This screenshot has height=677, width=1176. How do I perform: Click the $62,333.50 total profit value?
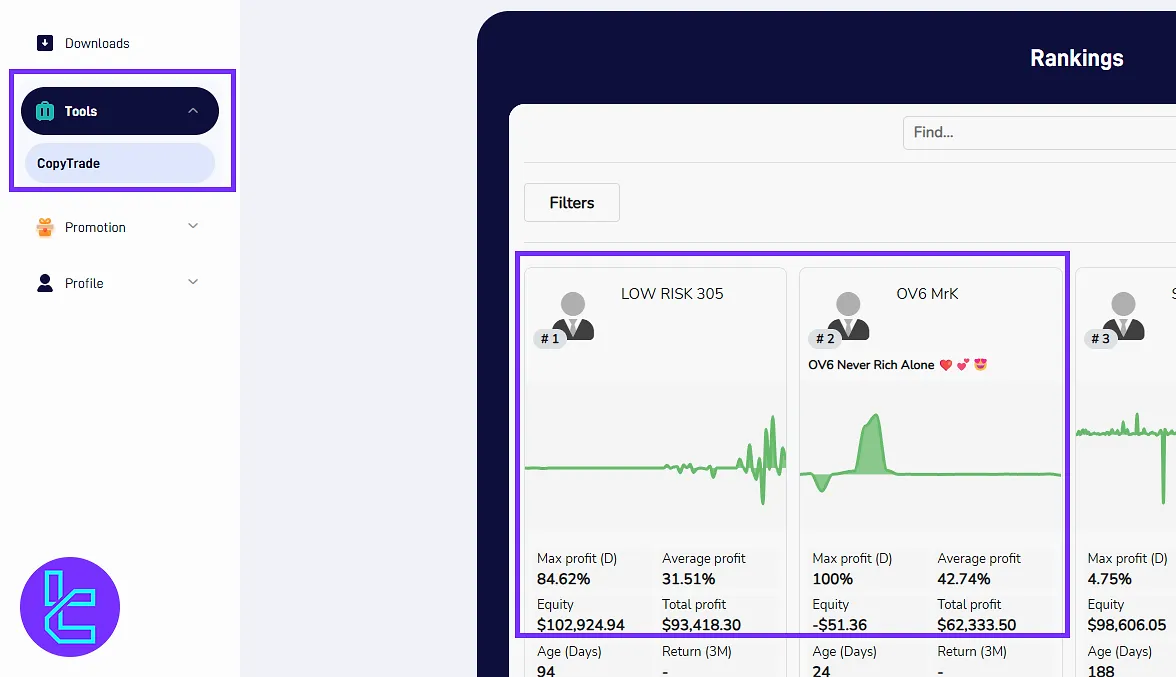pyautogui.click(x=976, y=625)
